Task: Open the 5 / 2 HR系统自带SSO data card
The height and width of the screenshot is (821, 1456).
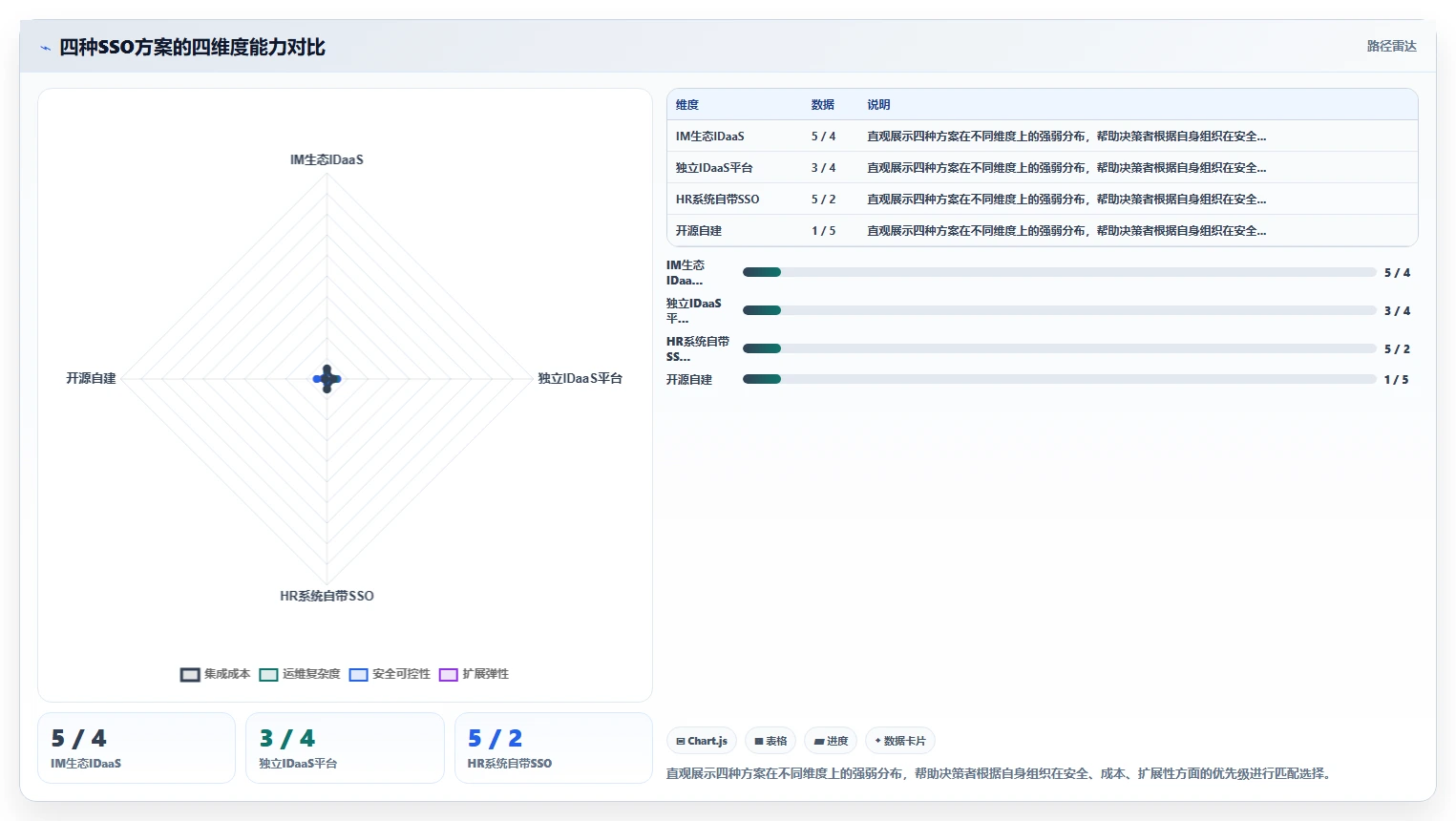Action: [x=554, y=747]
